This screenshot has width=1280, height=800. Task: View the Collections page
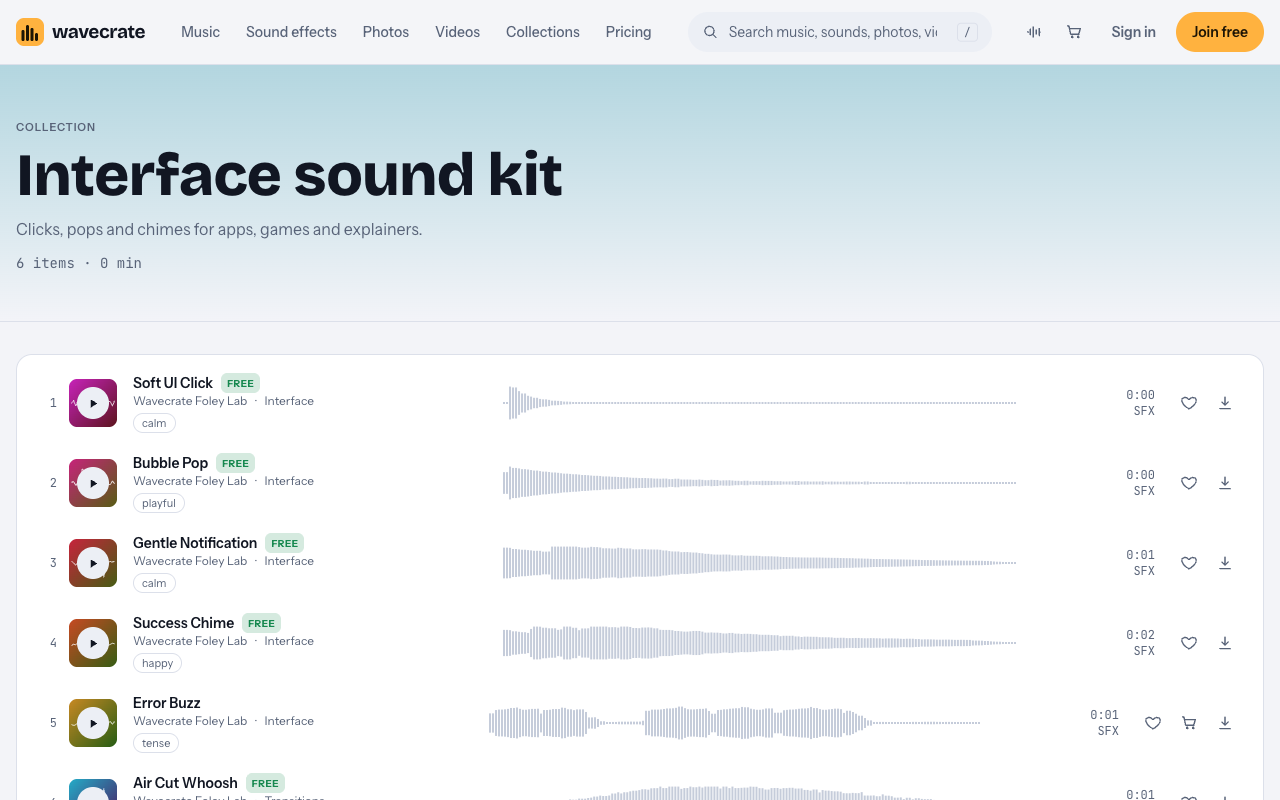click(543, 32)
